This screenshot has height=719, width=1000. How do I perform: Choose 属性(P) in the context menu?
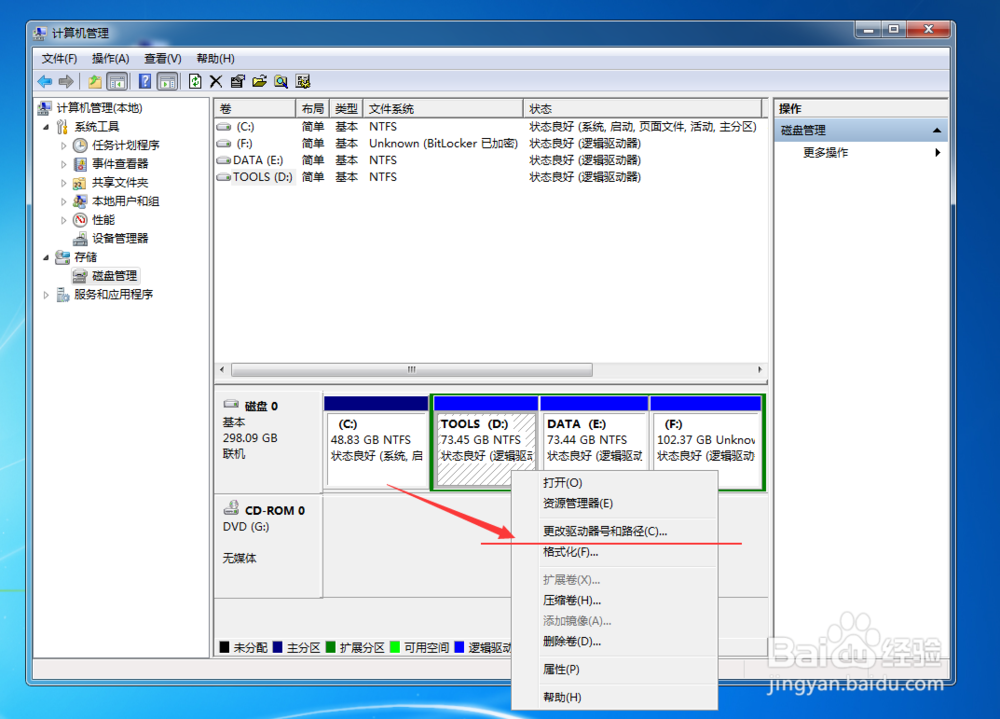[x=615, y=669]
